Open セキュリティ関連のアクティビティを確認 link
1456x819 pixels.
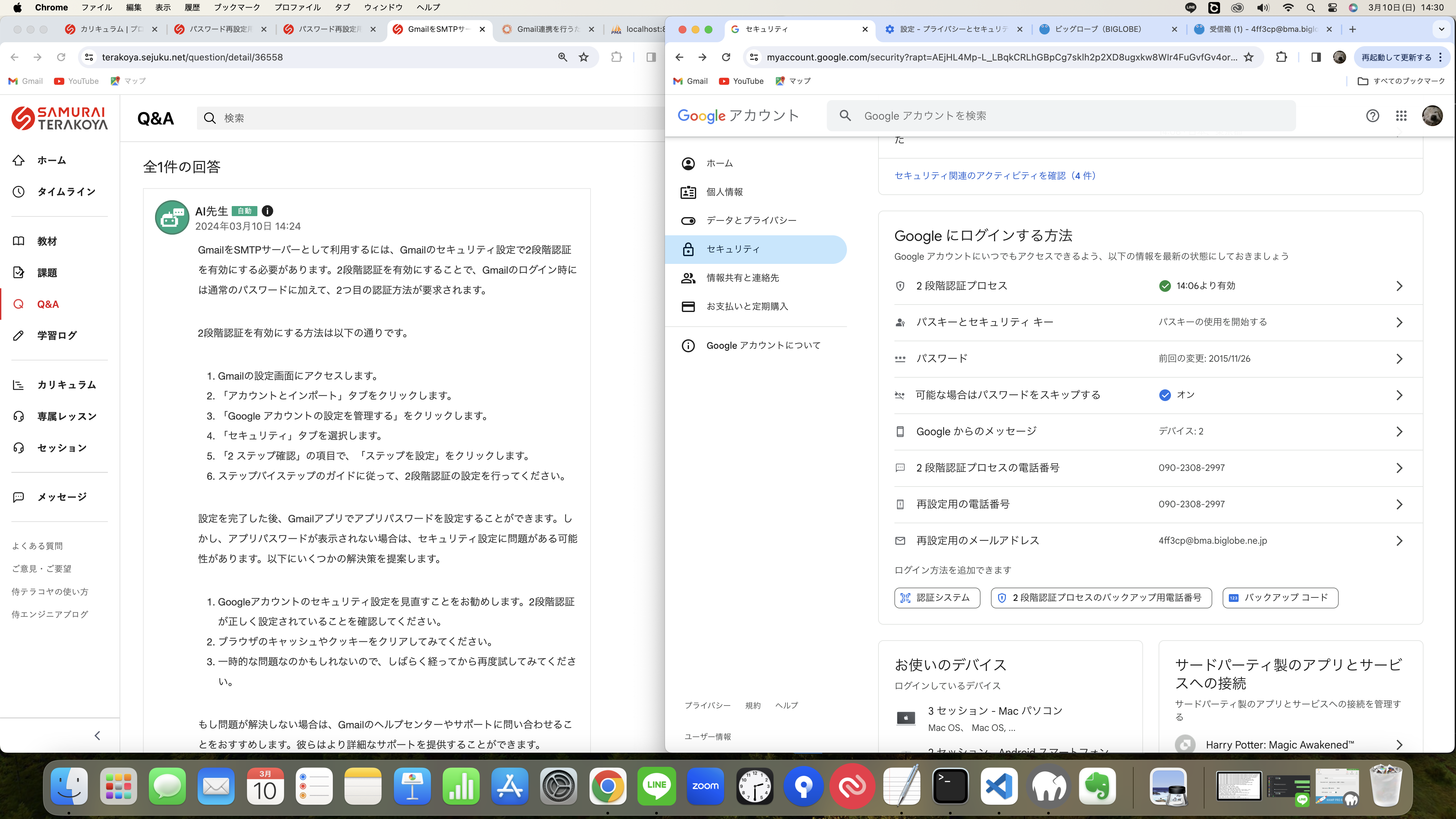click(995, 175)
